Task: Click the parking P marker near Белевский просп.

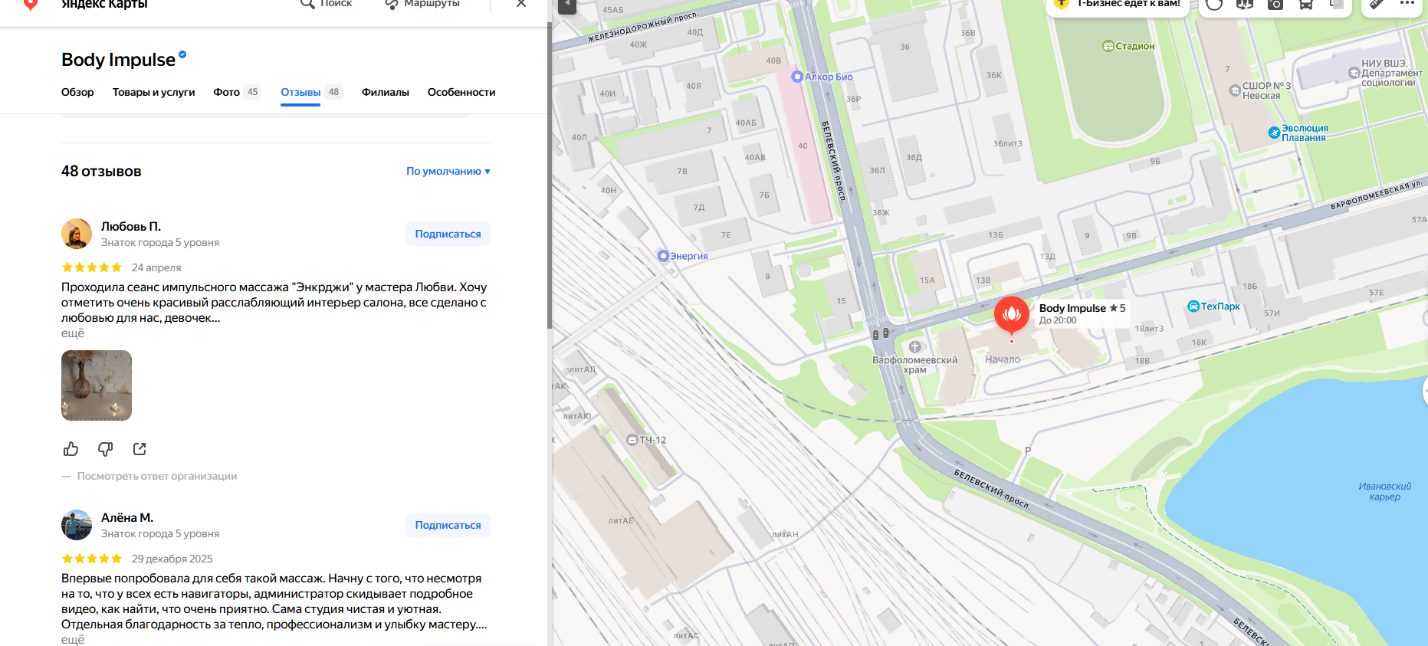Action: [1027, 451]
